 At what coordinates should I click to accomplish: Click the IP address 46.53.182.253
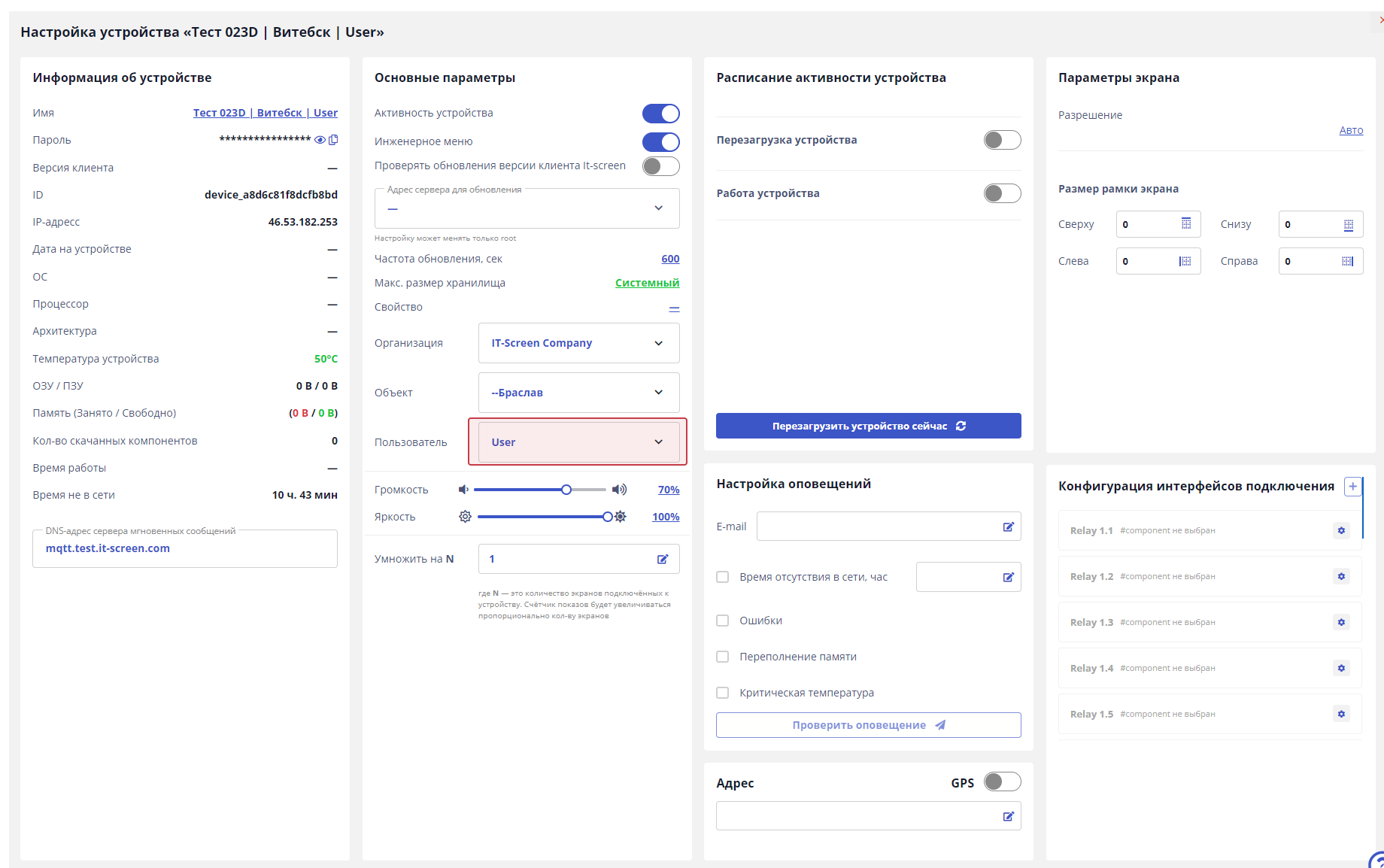(303, 222)
